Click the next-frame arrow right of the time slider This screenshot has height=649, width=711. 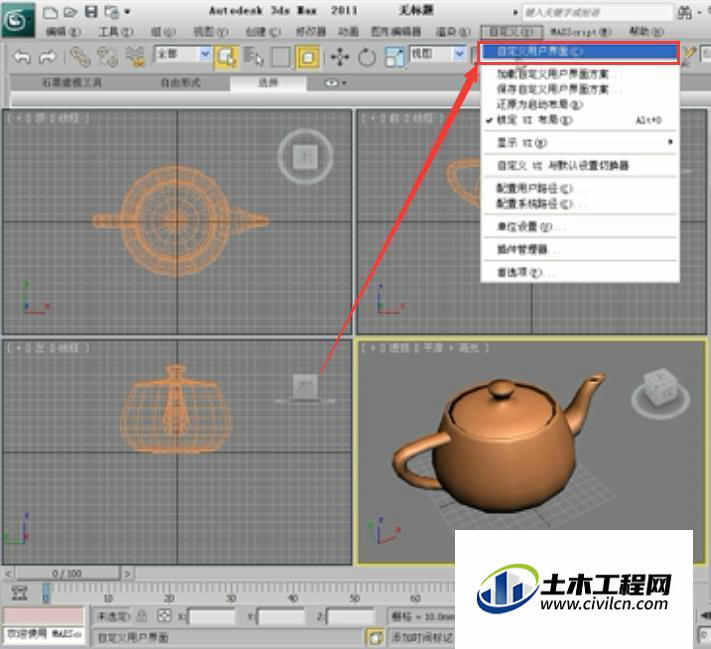click(x=128, y=574)
